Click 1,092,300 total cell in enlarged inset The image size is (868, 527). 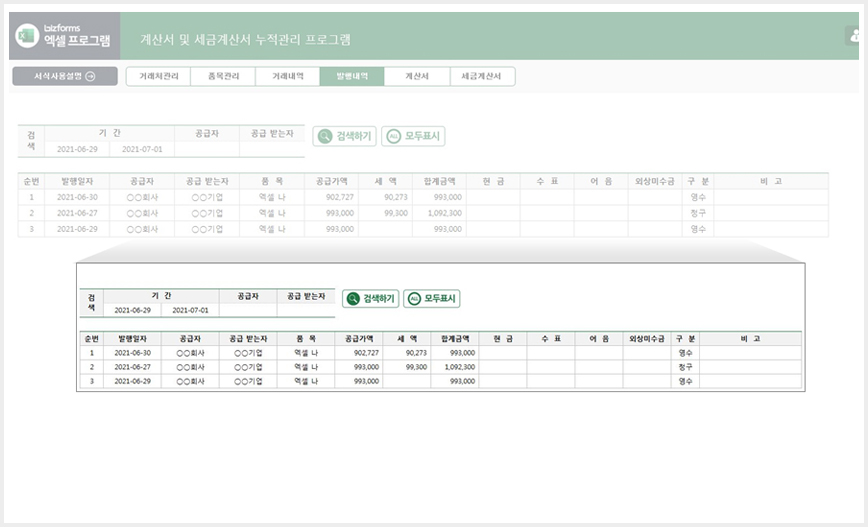point(455,367)
